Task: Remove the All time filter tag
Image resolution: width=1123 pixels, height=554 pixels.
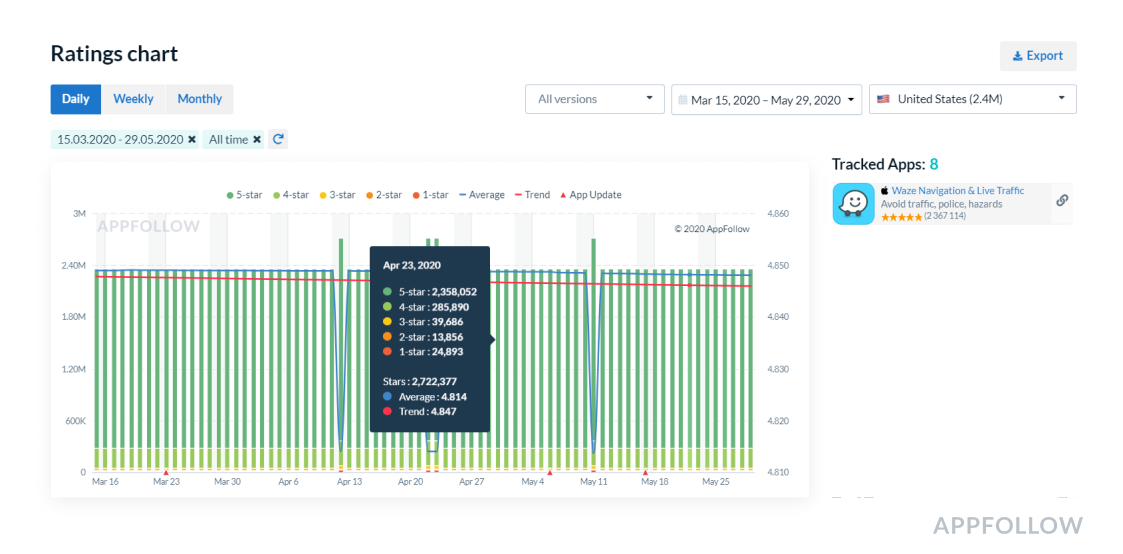Action: [x=257, y=140]
